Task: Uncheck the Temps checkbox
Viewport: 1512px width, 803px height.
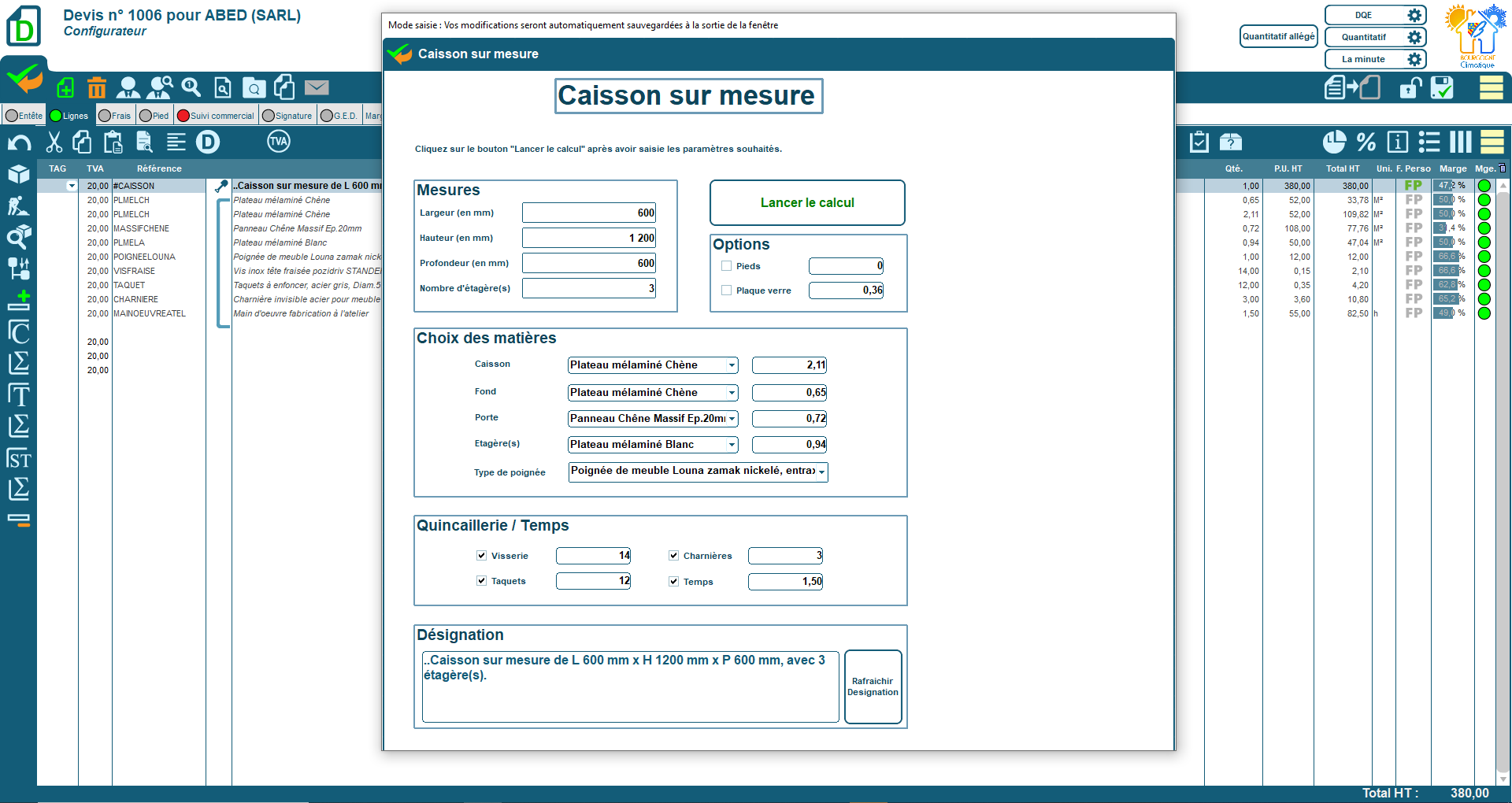Action: (673, 581)
